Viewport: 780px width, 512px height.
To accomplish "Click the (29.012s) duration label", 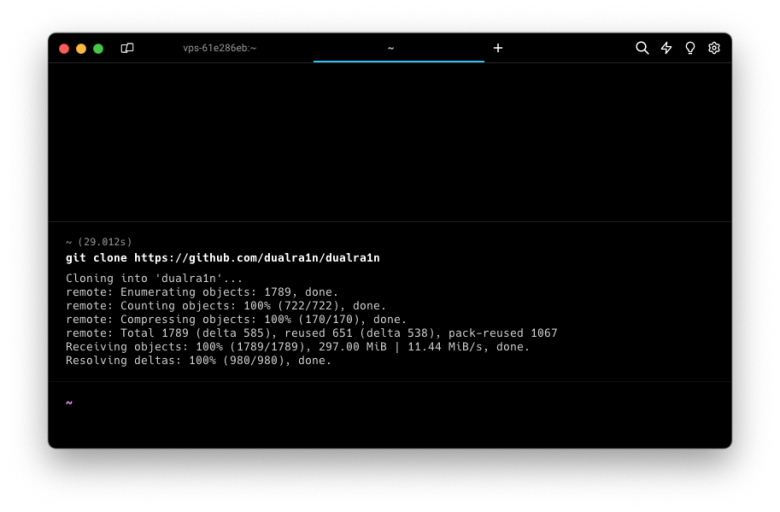I will [x=104, y=242].
